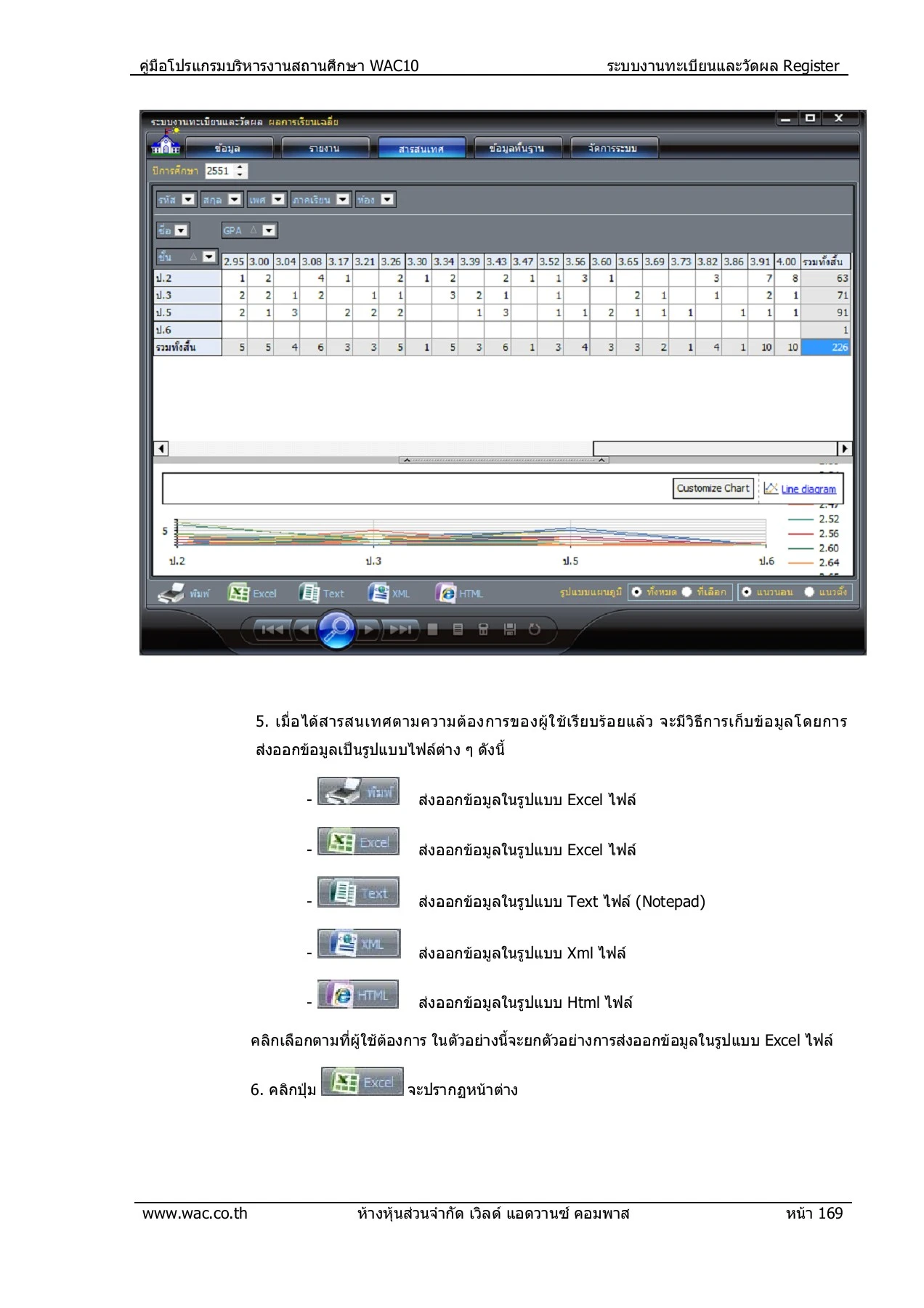Image resolution: width=924 pixels, height=1308 pixels.
Task: Click the 2.60 legend entry in chart
Action: pos(814,548)
